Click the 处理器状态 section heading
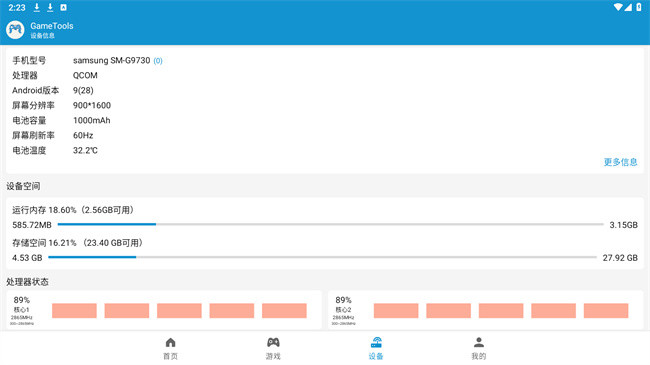This screenshot has height=365, width=650. (27, 282)
